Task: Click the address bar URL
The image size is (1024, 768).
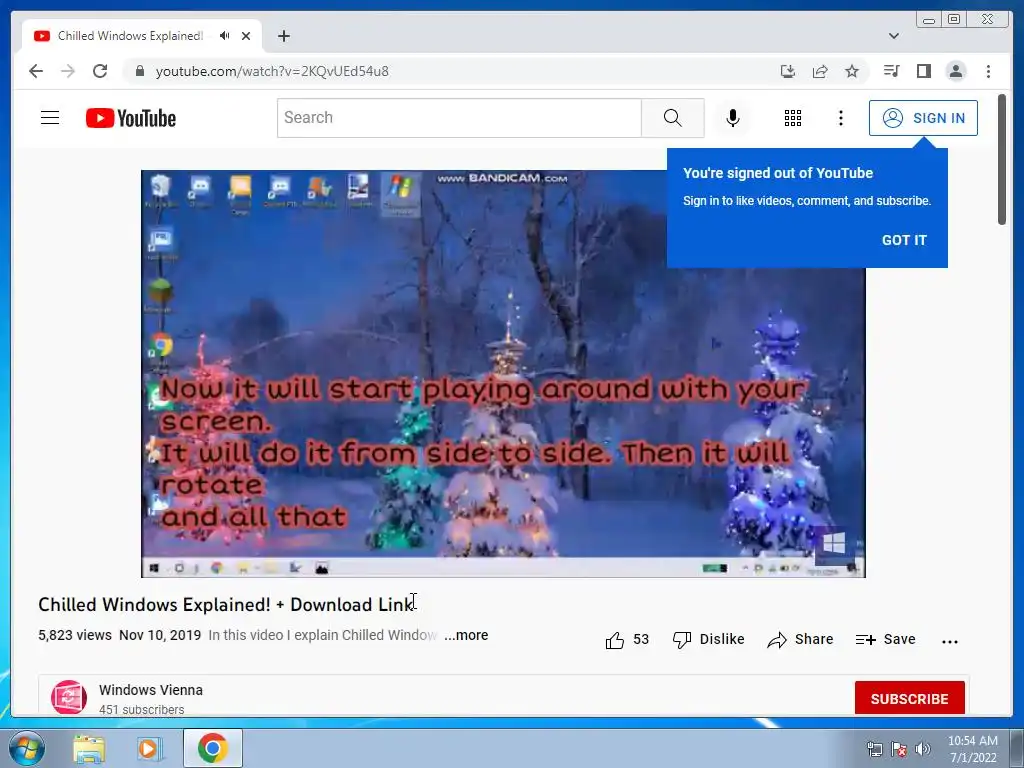Action: 272,71
